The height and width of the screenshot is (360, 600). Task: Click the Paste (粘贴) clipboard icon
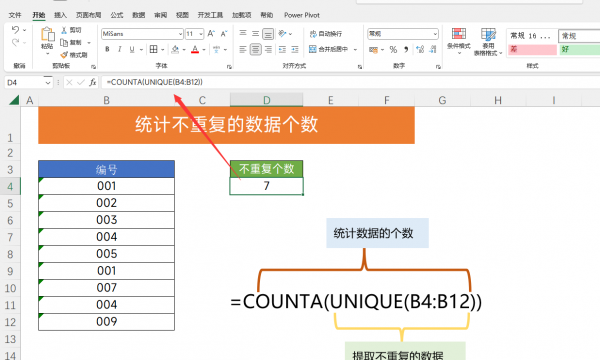tap(47, 34)
